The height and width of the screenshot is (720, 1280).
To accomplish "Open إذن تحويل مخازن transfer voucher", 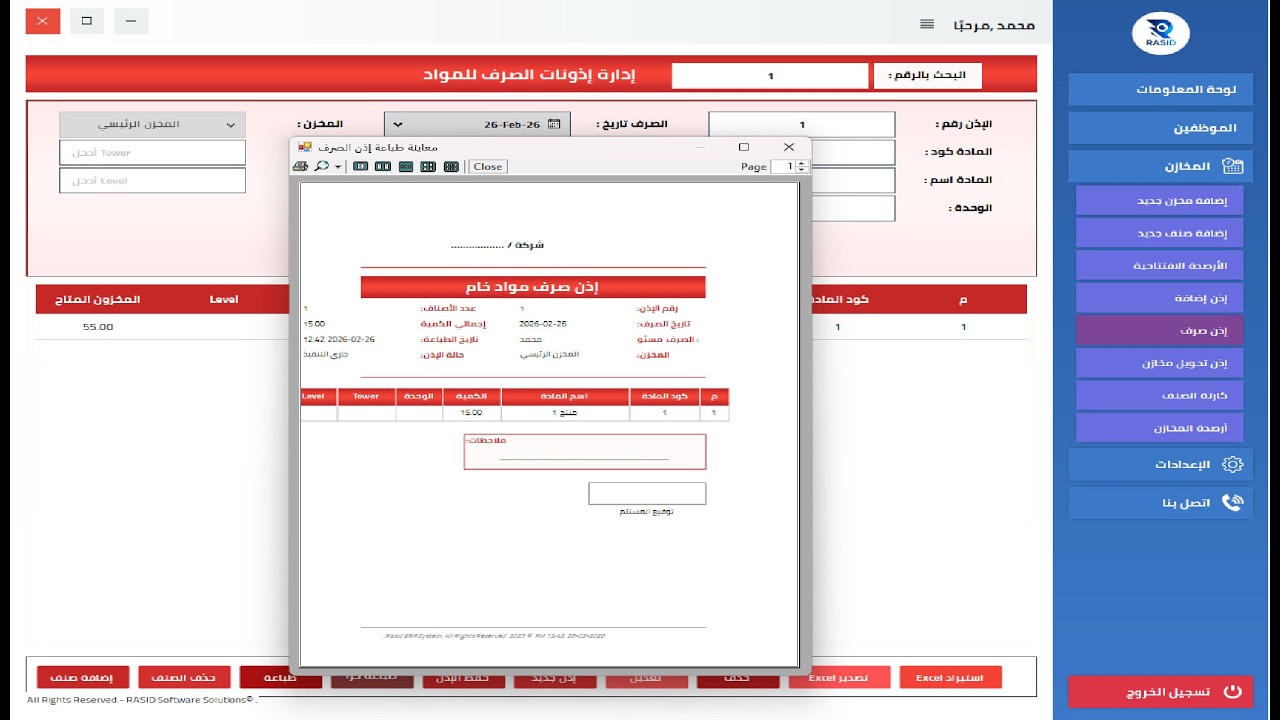I will click(1160, 363).
